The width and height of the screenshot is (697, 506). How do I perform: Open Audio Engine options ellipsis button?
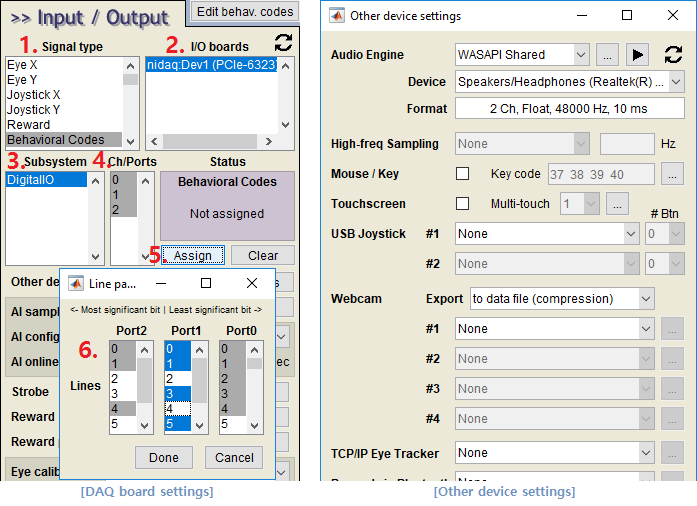point(607,55)
